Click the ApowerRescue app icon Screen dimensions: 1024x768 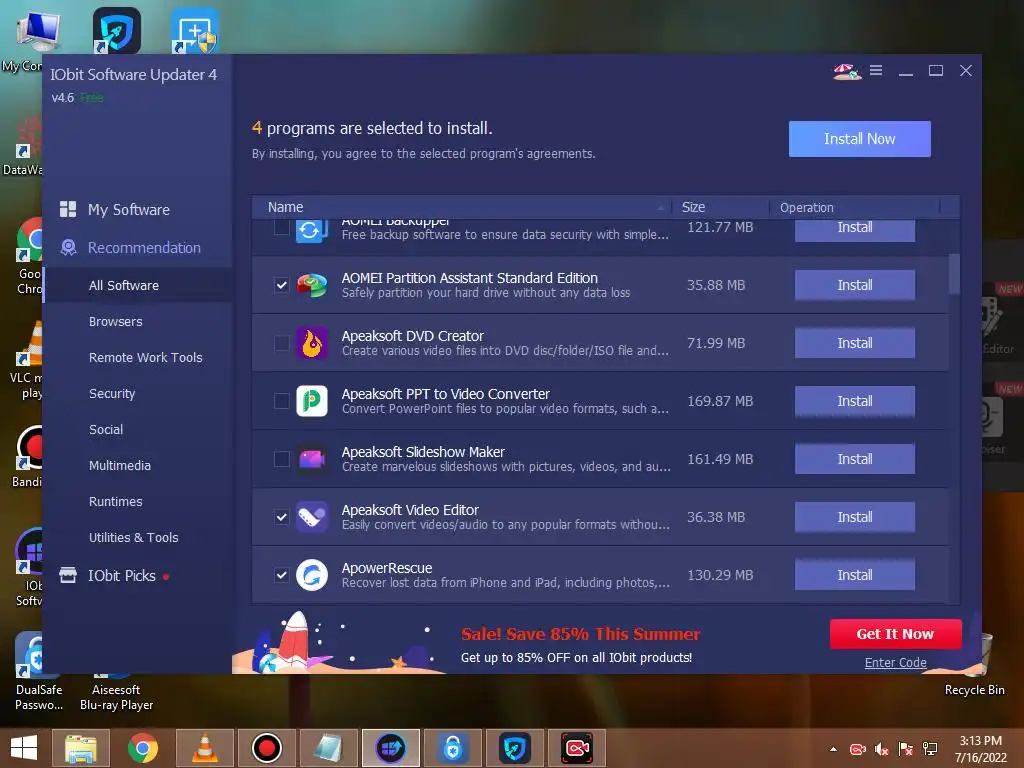(x=312, y=575)
